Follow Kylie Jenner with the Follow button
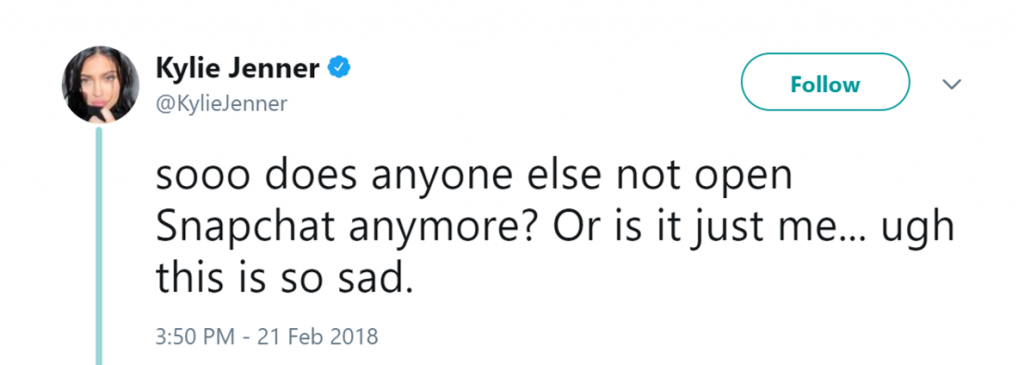The width and height of the screenshot is (1024, 365). 825,82
